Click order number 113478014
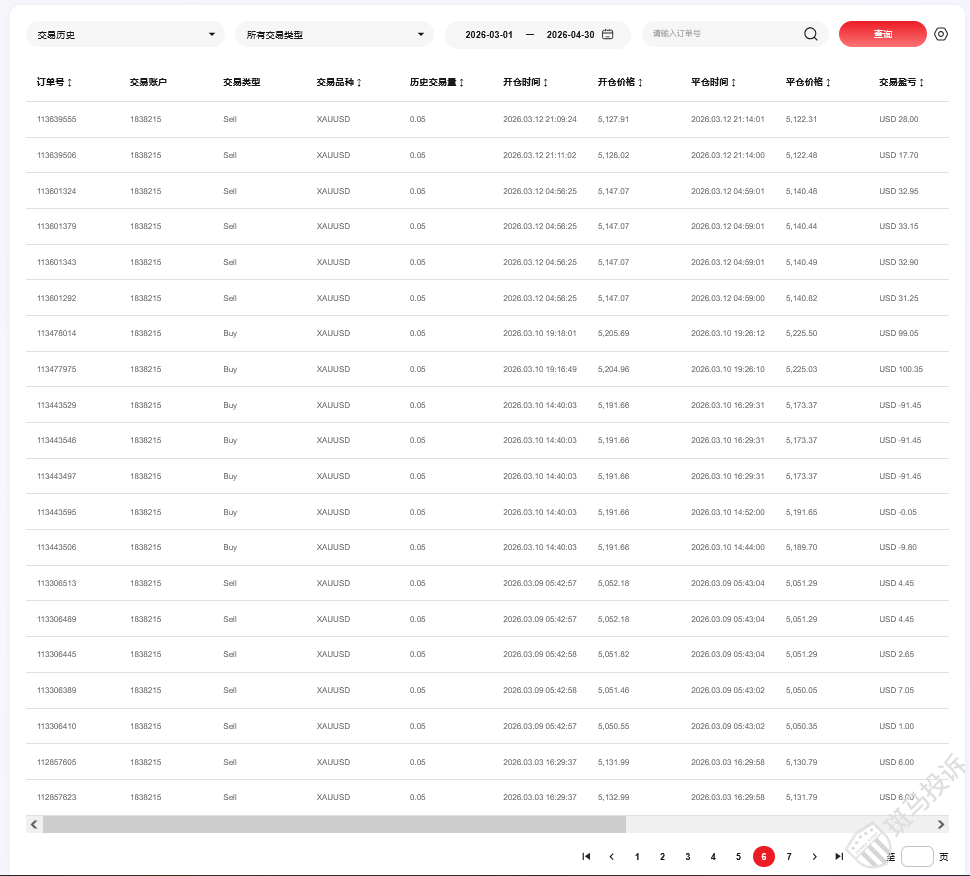 click(56, 333)
